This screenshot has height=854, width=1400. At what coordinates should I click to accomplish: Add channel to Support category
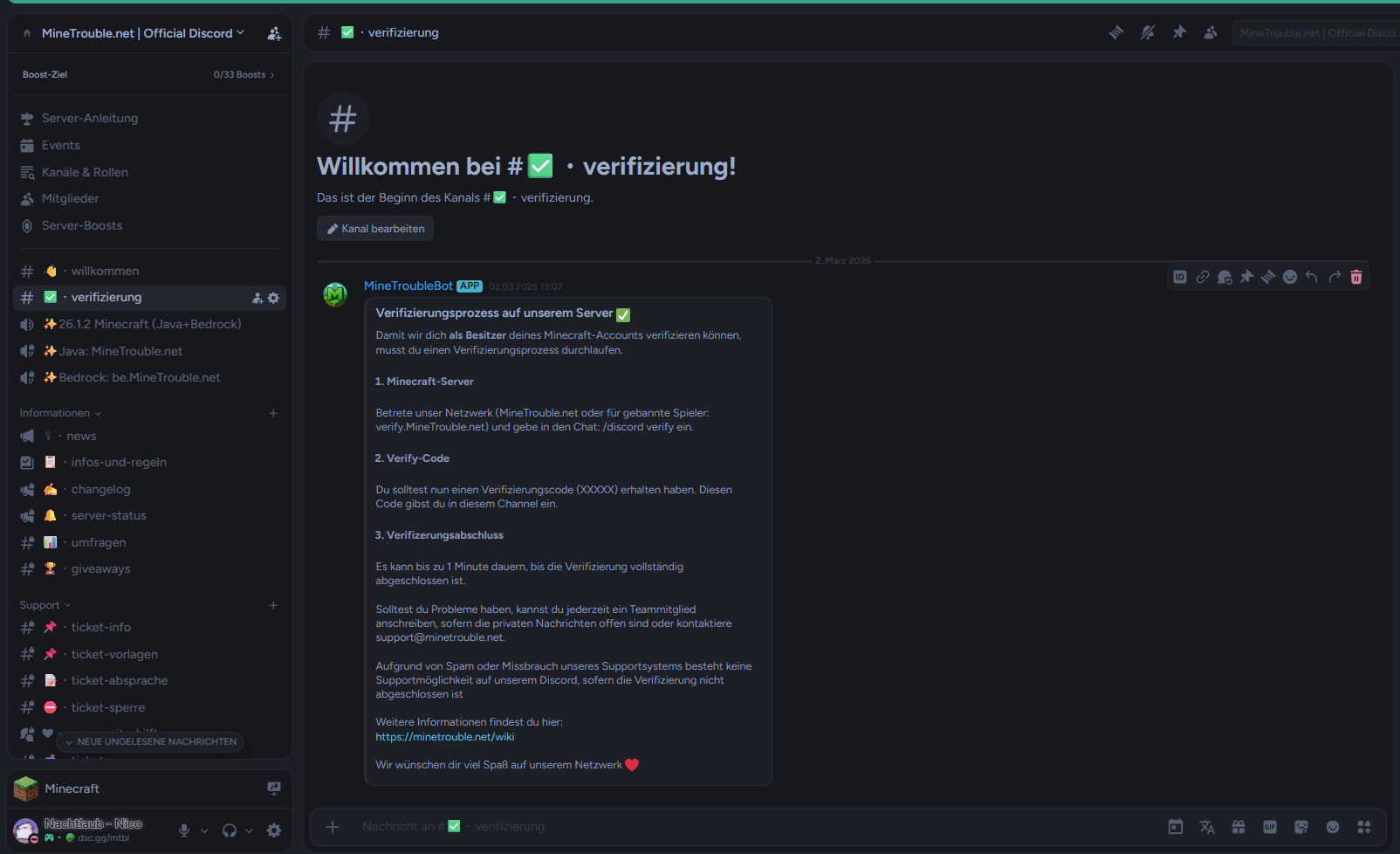click(273, 605)
